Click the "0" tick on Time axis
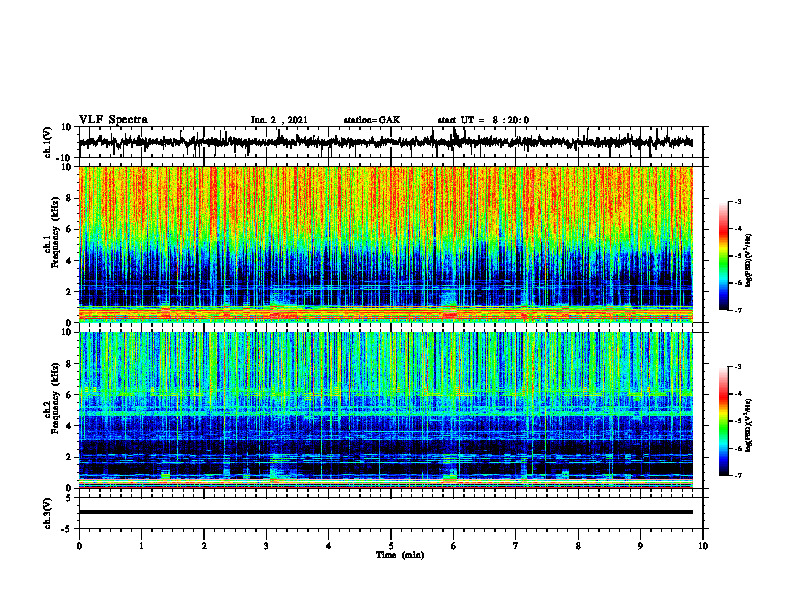792x612 pixels. pyautogui.click(x=79, y=546)
